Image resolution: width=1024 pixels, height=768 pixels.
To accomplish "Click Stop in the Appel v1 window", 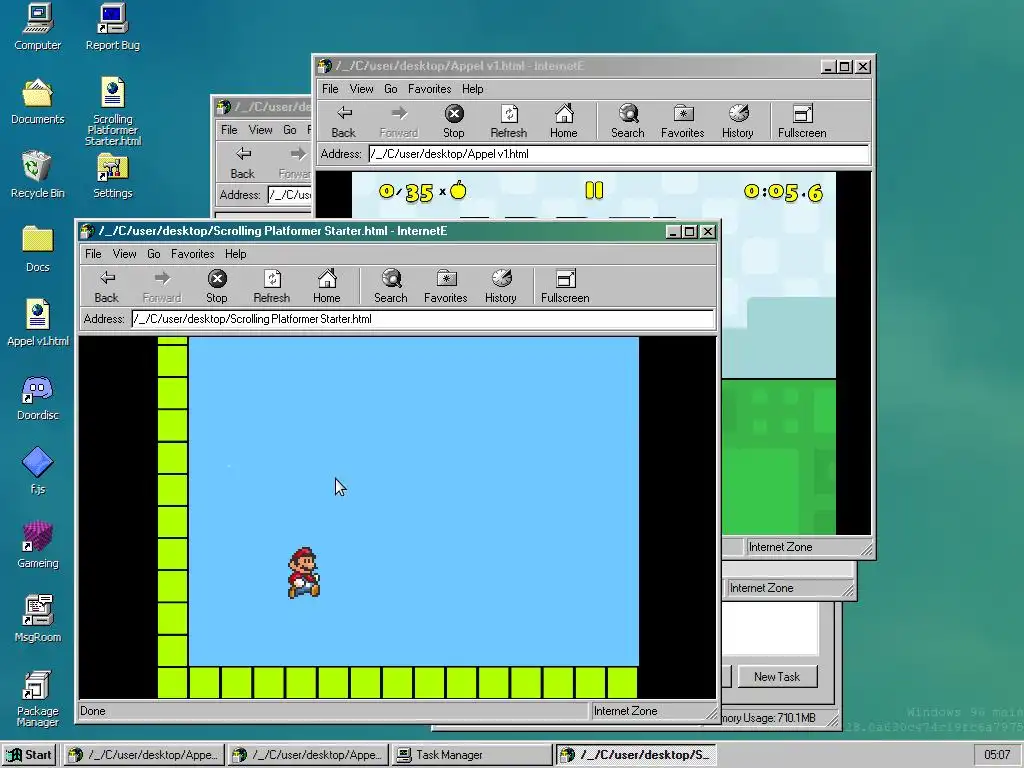I will pyautogui.click(x=454, y=121).
